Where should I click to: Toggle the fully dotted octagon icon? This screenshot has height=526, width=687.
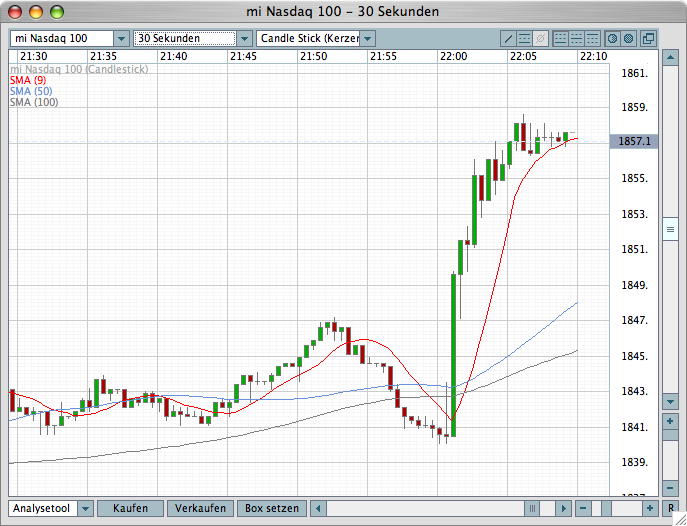pyautogui.click(x=629, y=39)
